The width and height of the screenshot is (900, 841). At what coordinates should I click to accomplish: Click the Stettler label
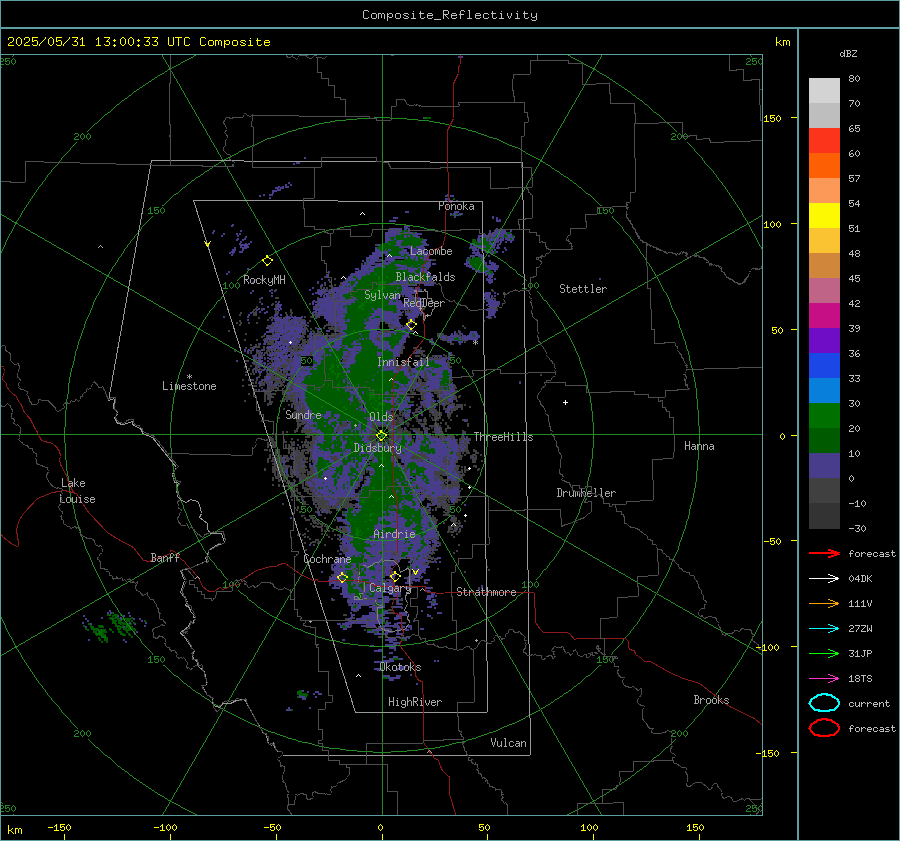click(x=583, y=289)
